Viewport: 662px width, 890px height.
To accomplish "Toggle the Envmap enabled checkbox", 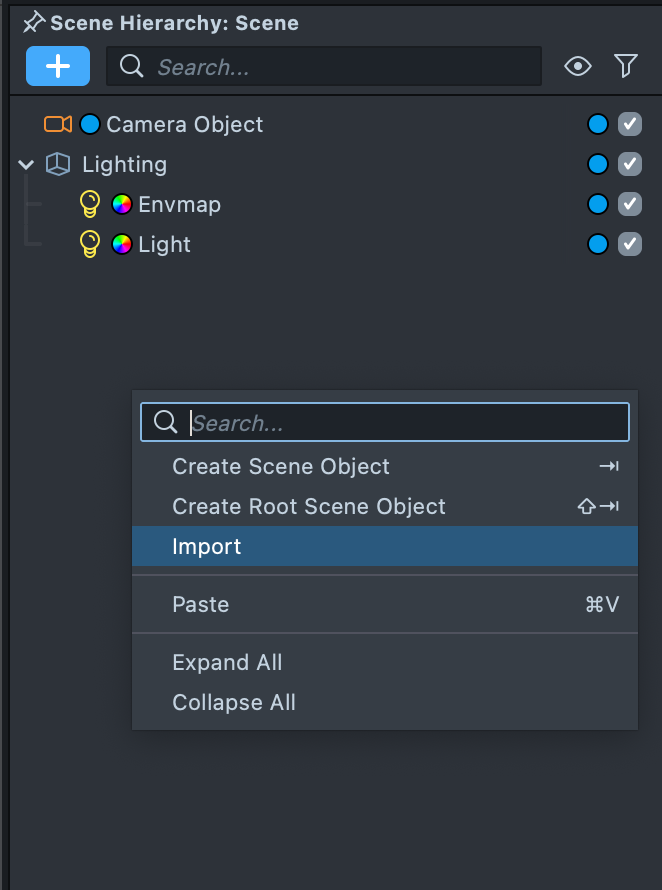I will [629, 204].
